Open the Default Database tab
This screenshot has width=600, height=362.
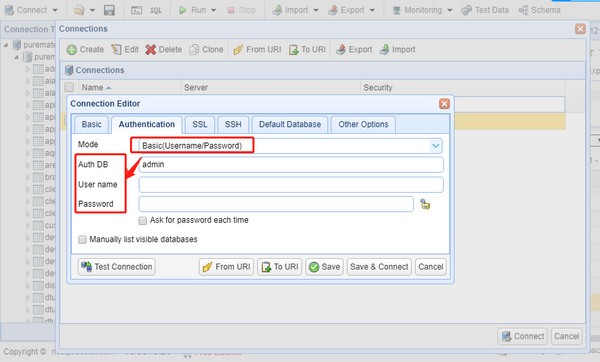pyautogui.click(x=290, y=125)
